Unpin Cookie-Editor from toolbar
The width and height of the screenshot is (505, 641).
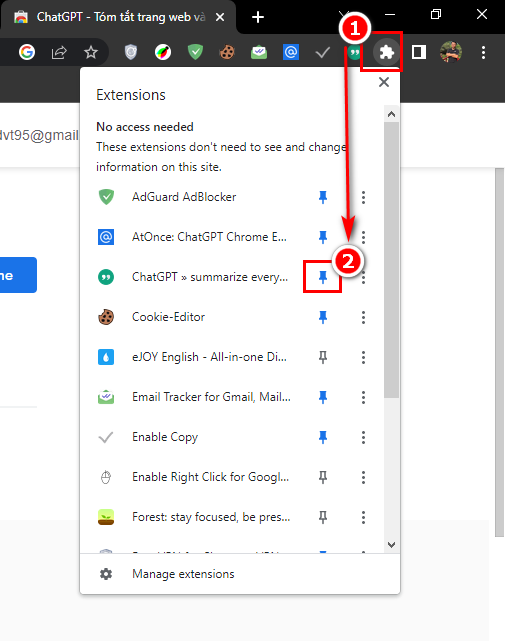click(323, 317)
